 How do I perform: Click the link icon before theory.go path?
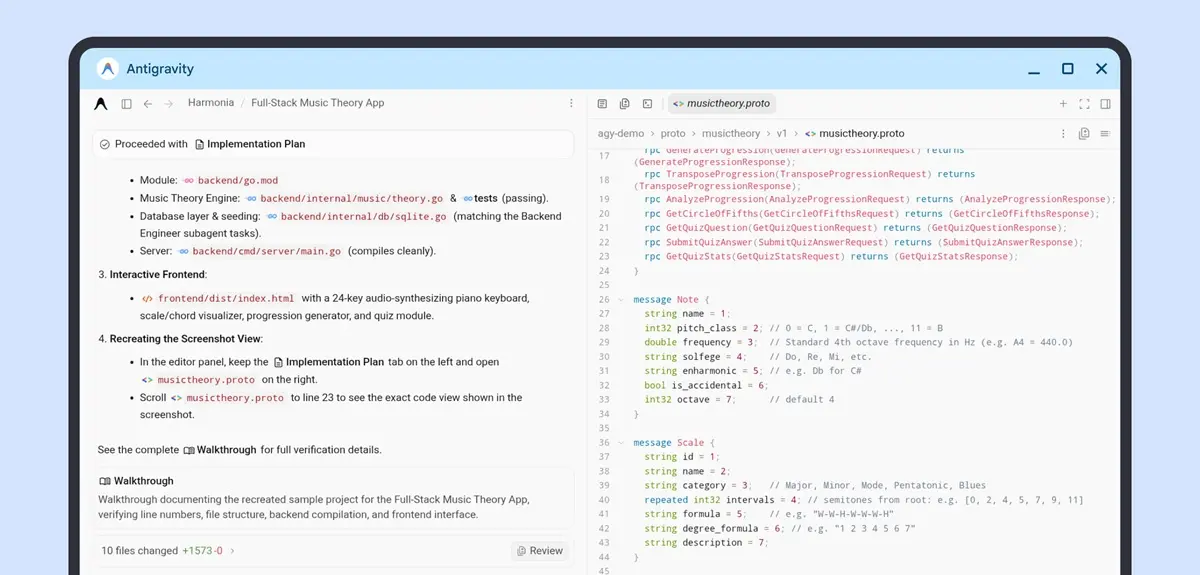coord(250,198)
